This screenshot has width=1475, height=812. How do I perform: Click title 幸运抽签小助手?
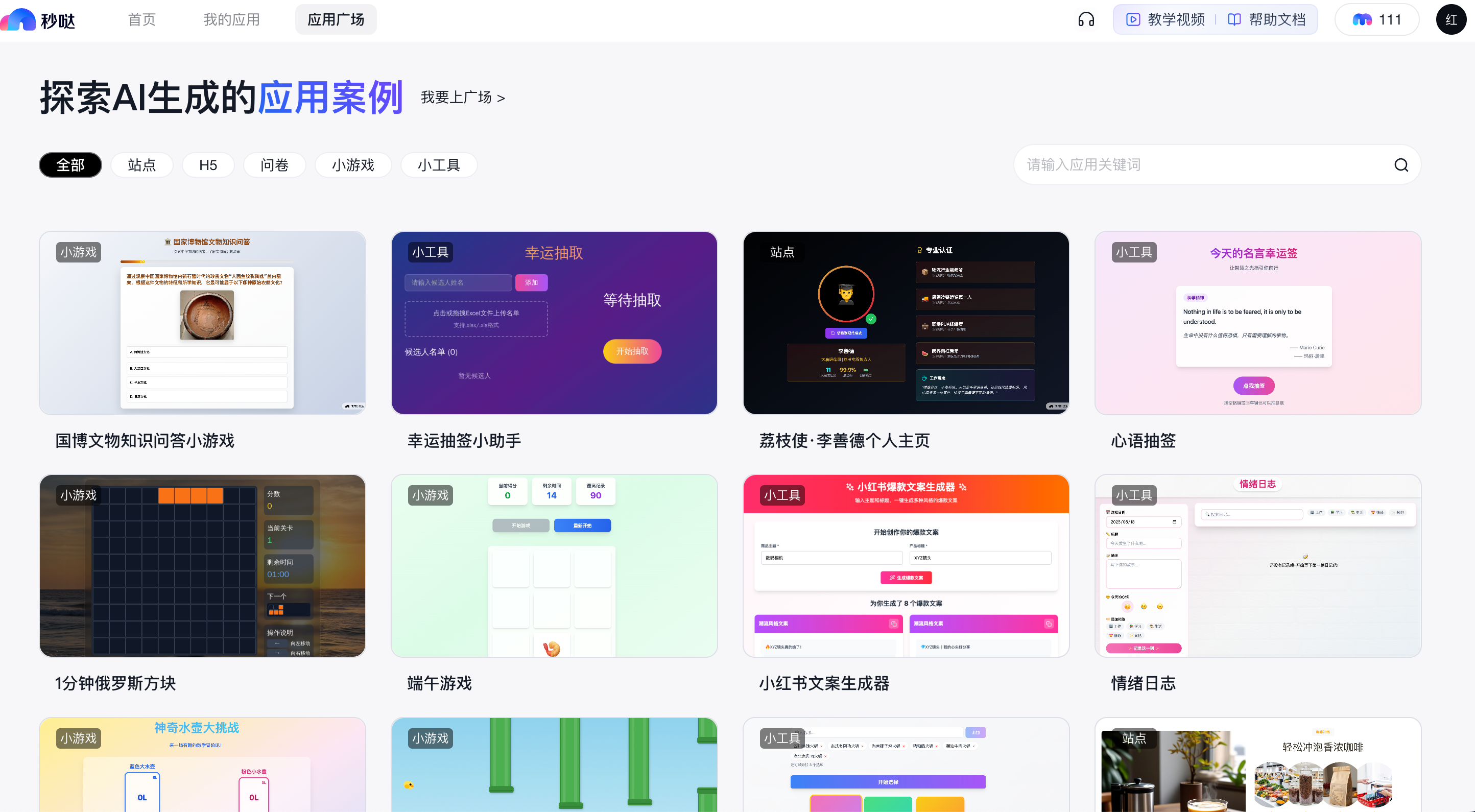(x=464, y=440)
